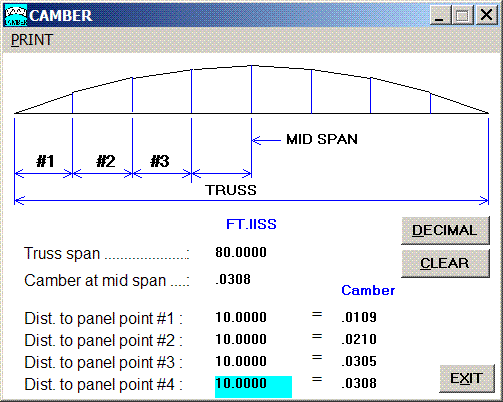Click the panel point #2 distance field
The width and height of the screenshot is (503, 402).
point(241,339)
